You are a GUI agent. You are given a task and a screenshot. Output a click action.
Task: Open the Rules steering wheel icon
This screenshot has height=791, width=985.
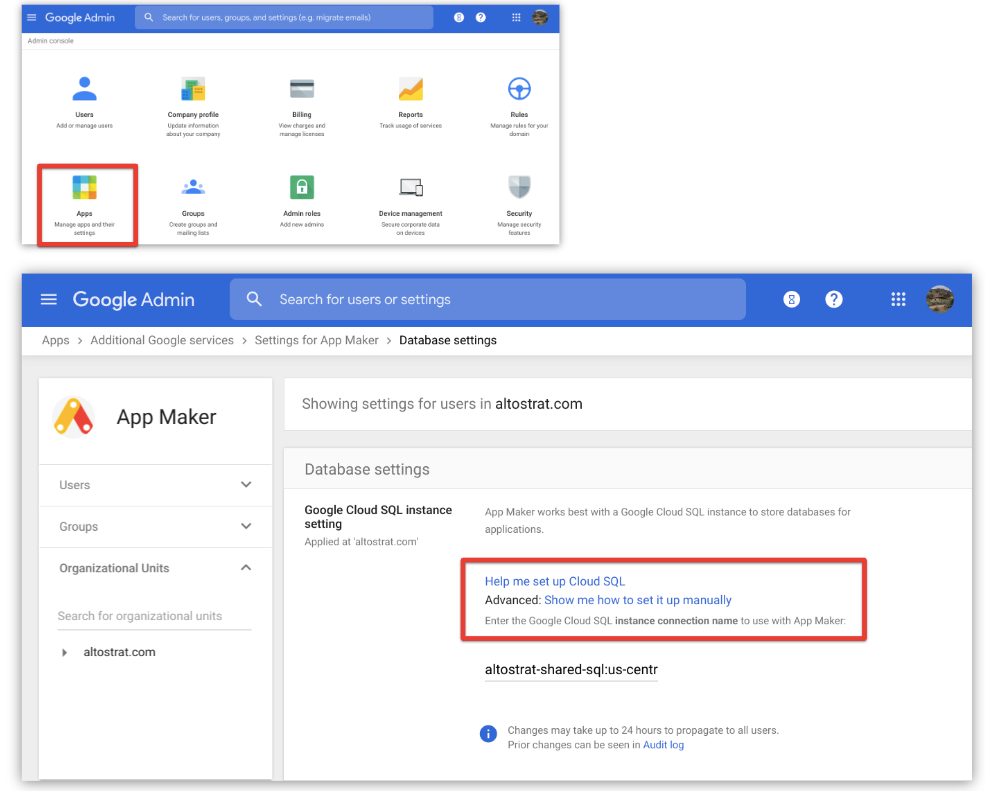tap(519, 89)
